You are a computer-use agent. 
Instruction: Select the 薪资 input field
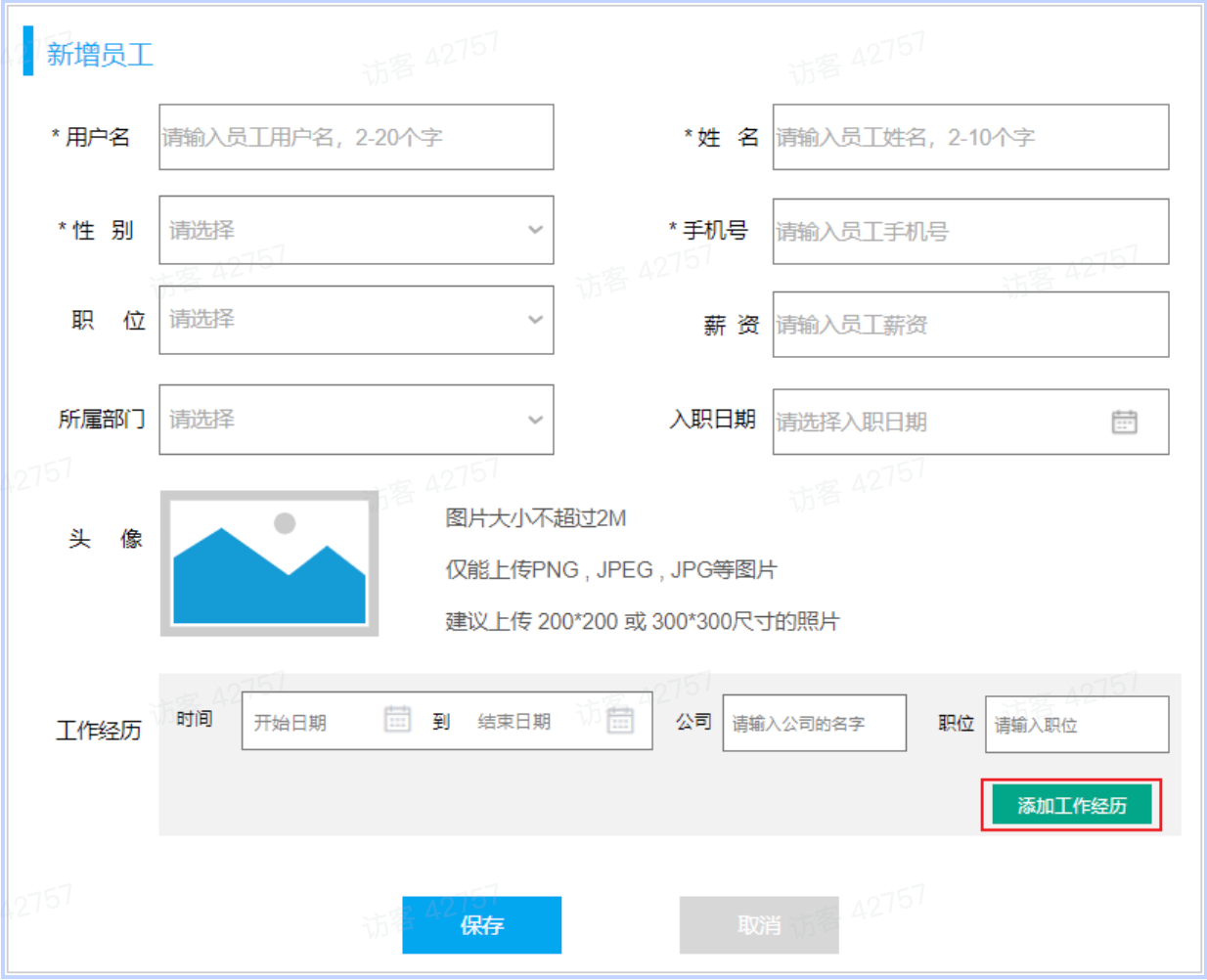969,325
